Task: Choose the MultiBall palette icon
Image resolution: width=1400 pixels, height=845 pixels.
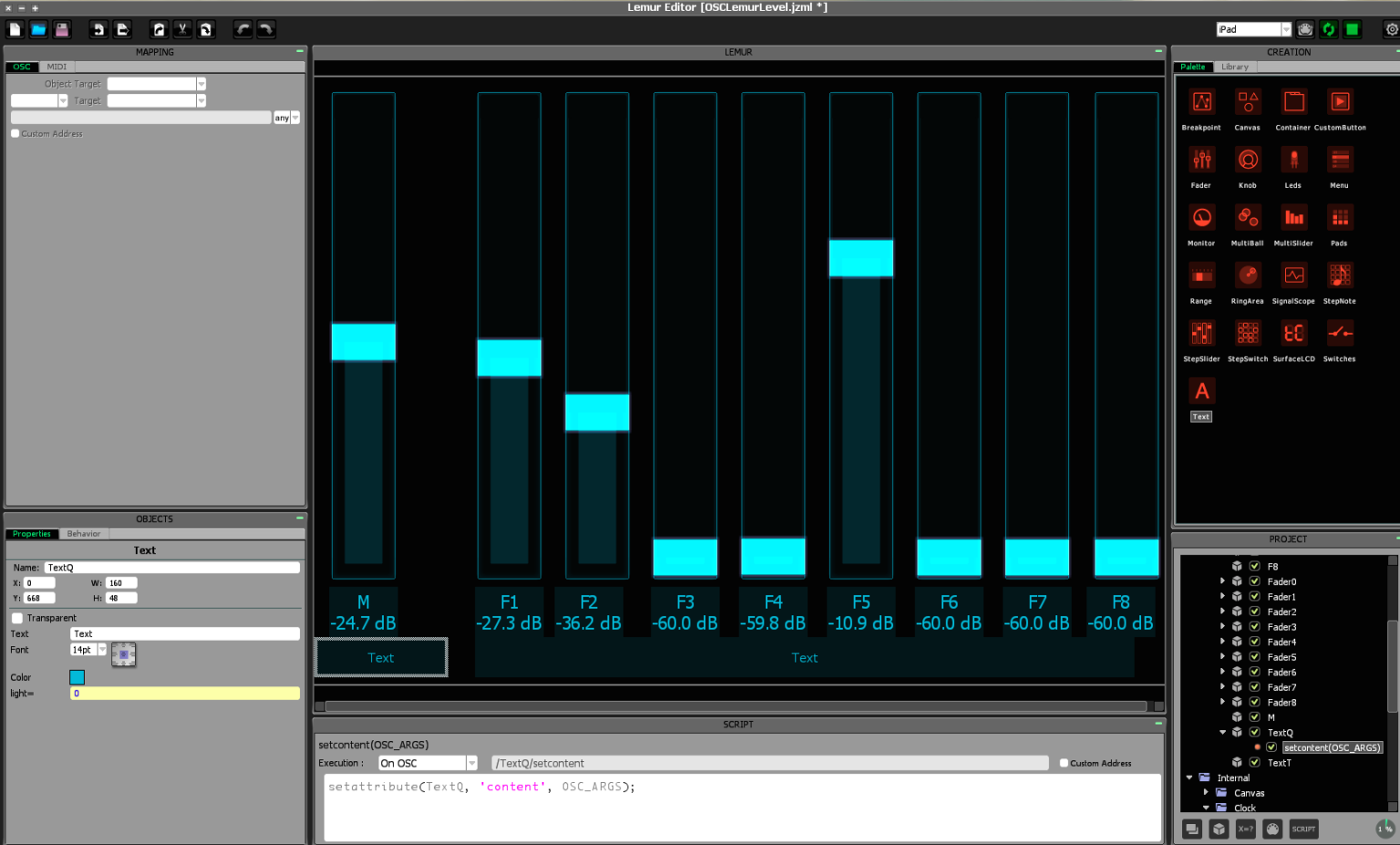Action: [1248, 218]
